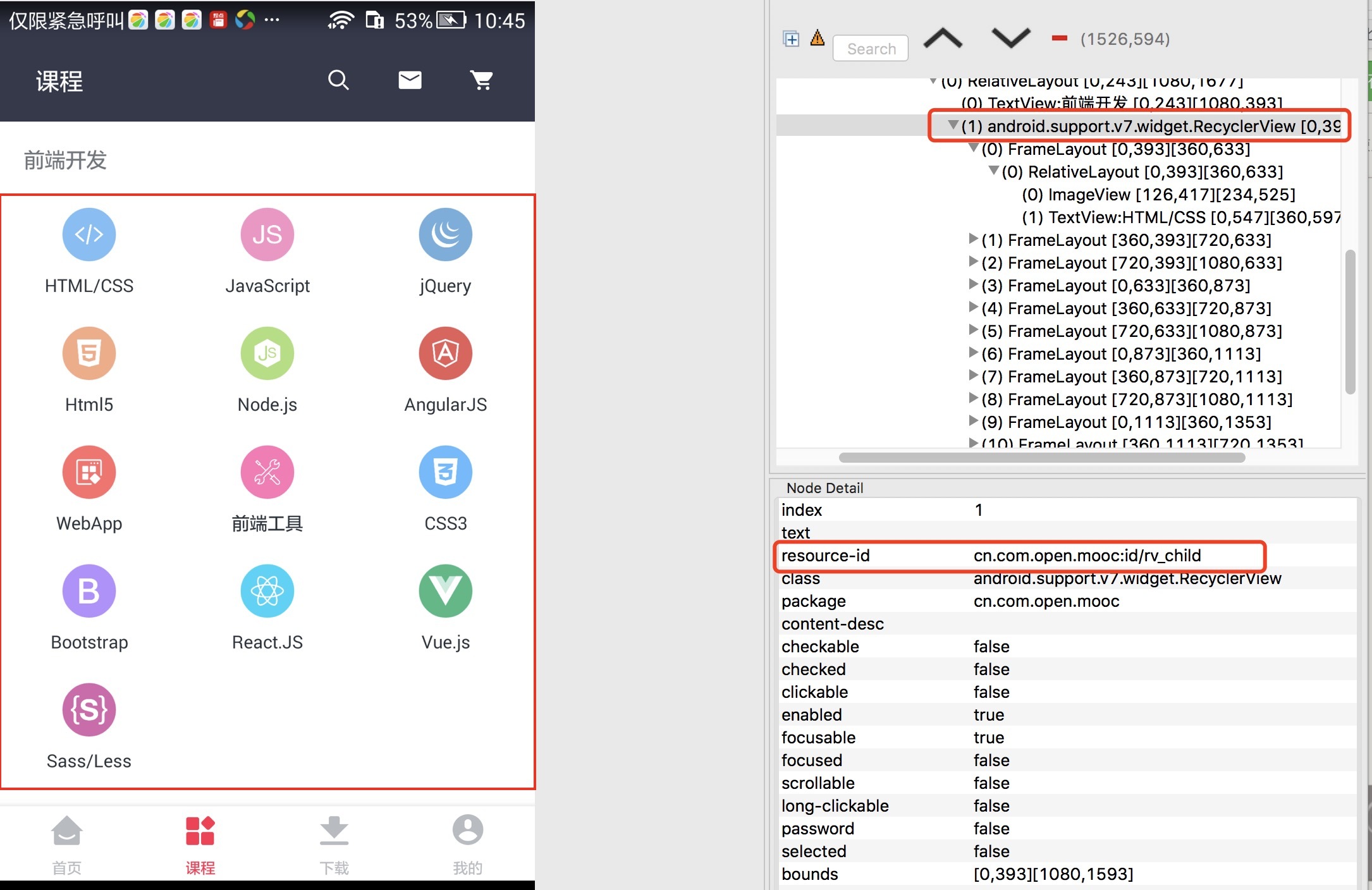Switch to the 下载 download tab
This screenshot has height=890, width=1372.
(x=334, y=844)
